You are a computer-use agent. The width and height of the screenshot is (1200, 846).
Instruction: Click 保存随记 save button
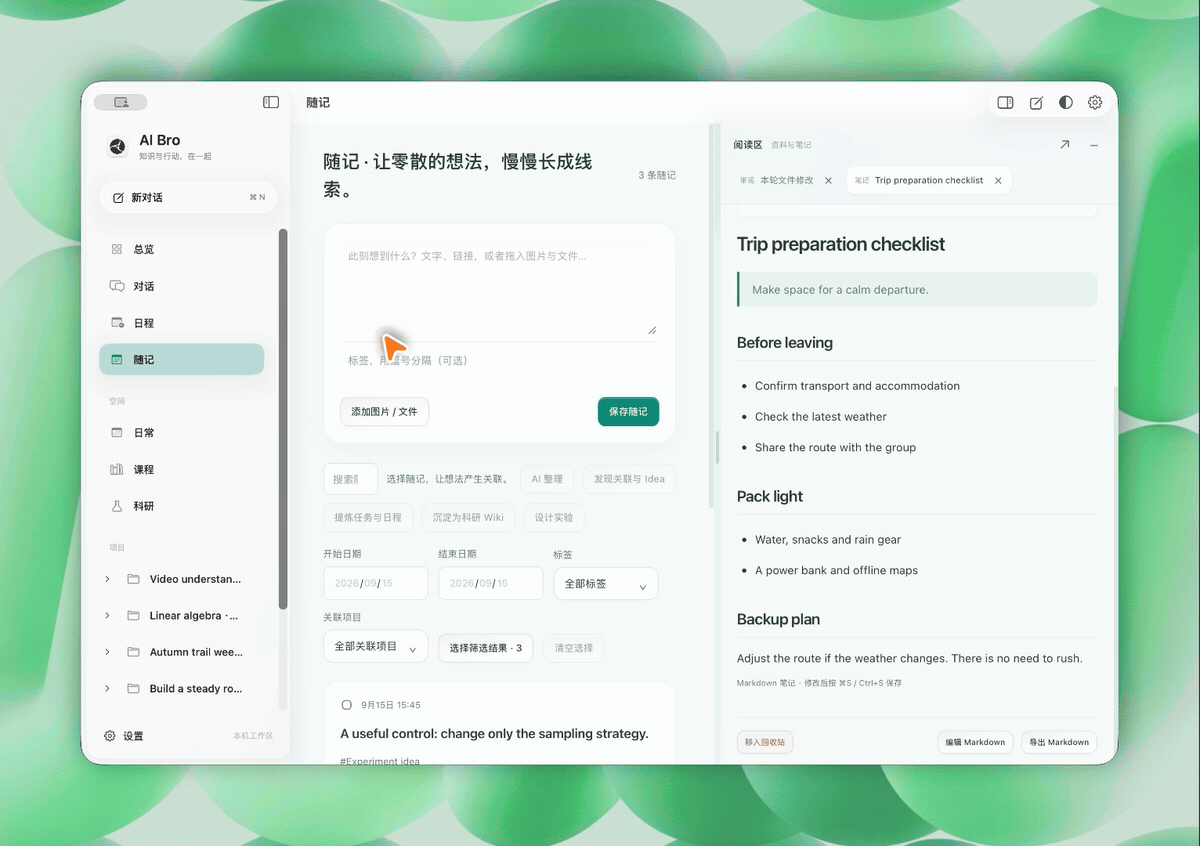628,412
